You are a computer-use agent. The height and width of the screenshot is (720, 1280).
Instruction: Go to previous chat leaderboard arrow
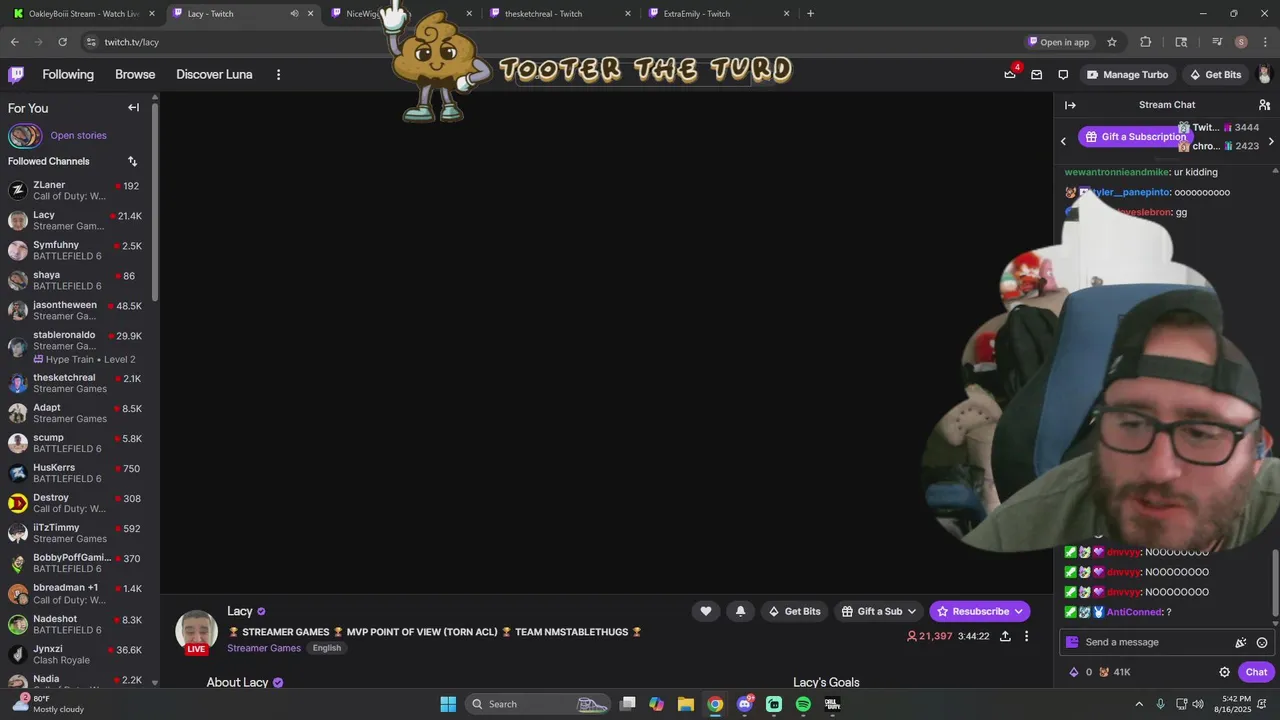tap(1063, 141)
